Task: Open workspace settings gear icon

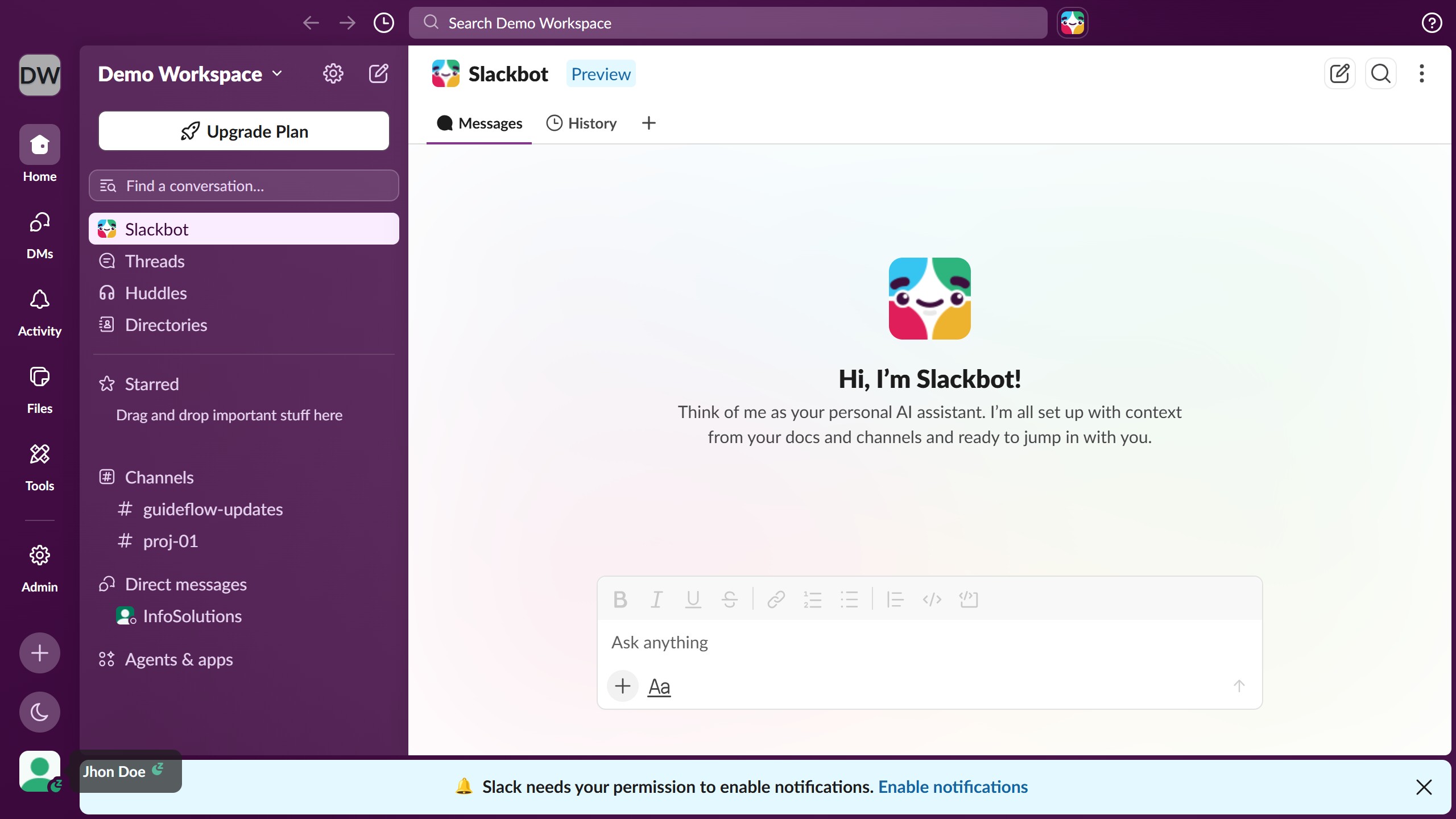Action: 333,74
